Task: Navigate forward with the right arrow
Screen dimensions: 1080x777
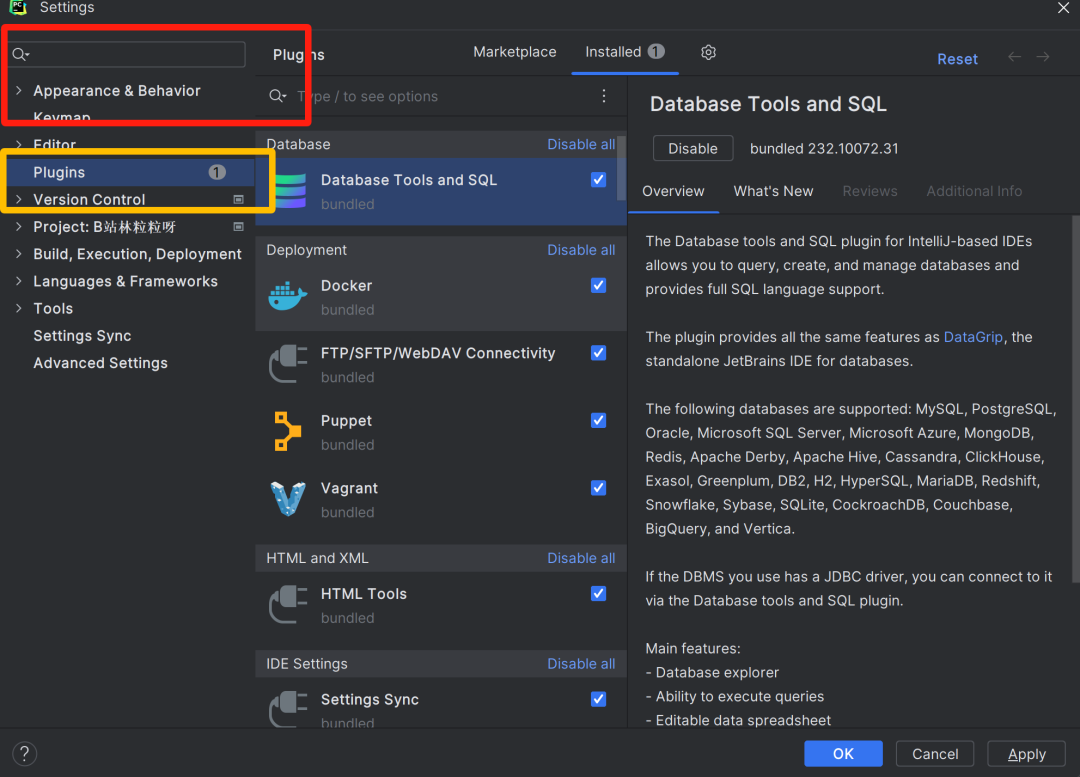Action: [1043, 57]
